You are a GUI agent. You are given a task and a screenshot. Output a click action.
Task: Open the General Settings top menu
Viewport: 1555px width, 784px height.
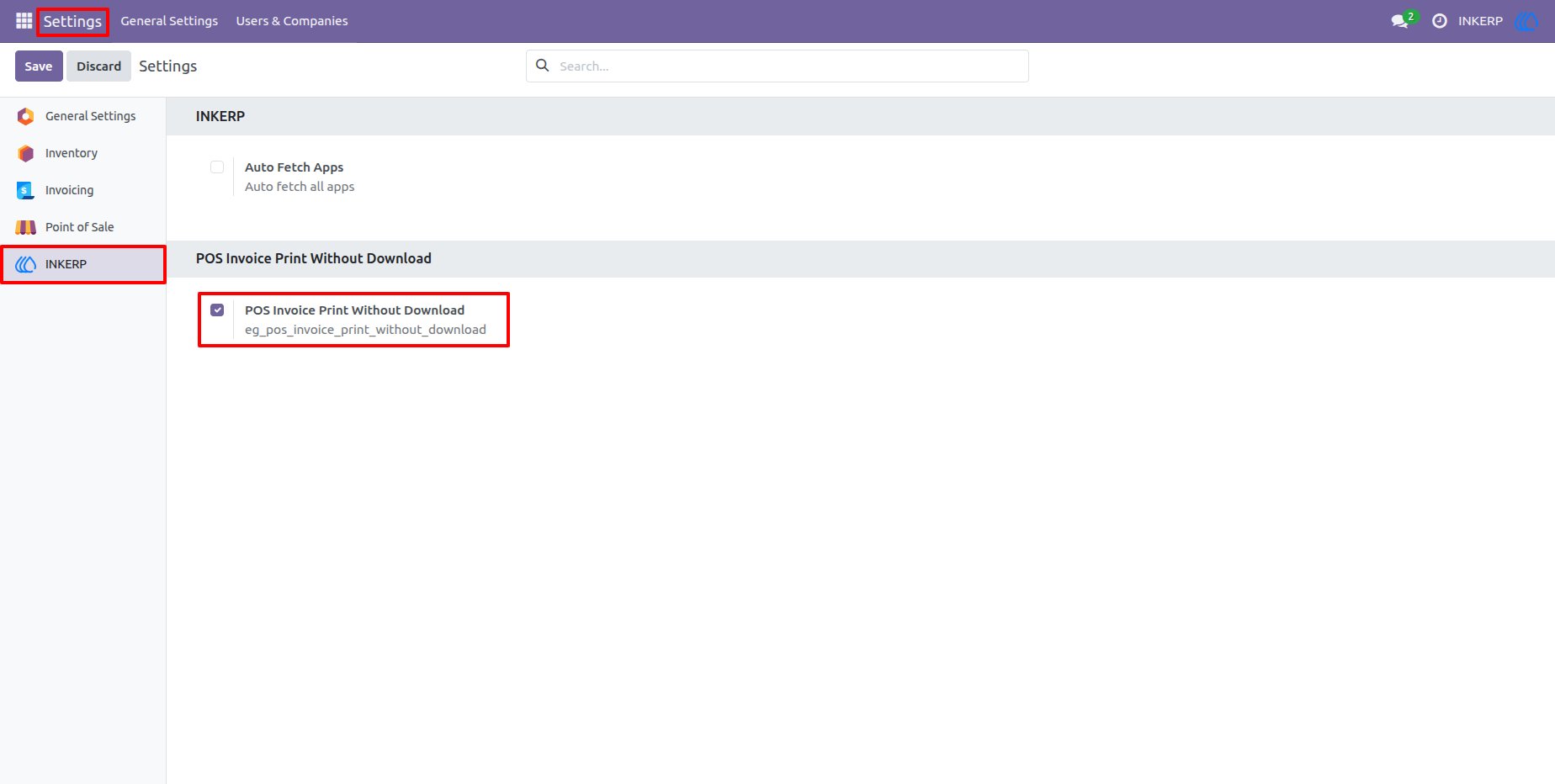[169, 21]
